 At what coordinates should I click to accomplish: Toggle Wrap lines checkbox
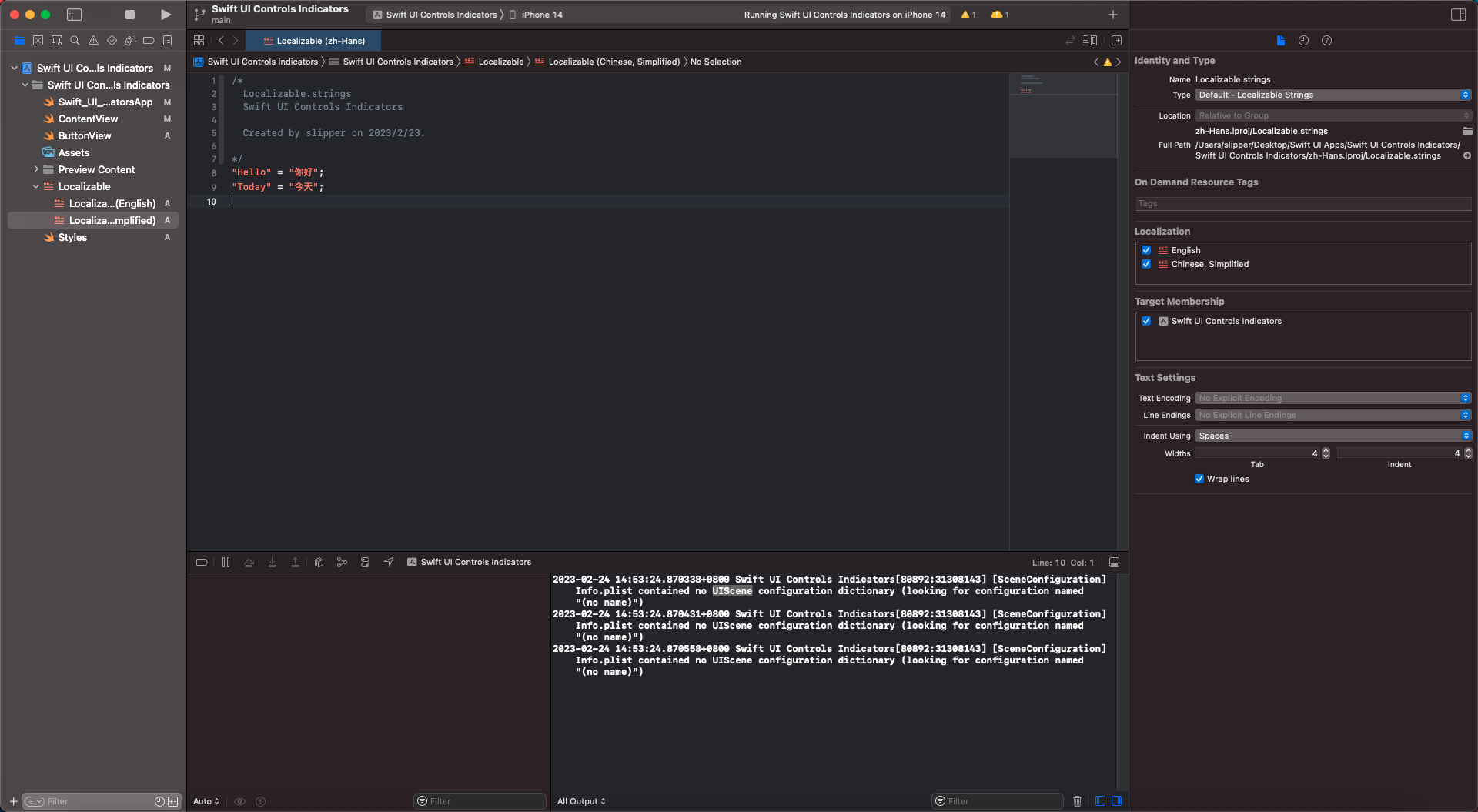(x=1199, y=479)
